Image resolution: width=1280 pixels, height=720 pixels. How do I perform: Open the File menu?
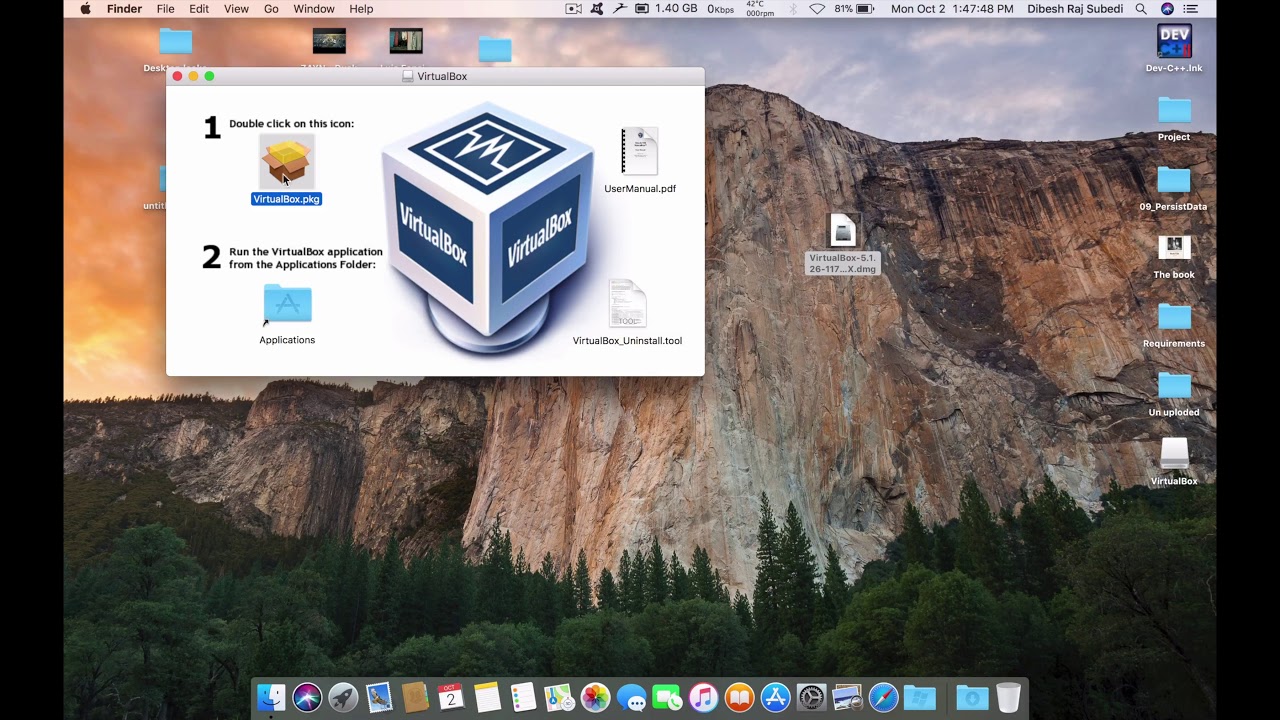point(165,9)
